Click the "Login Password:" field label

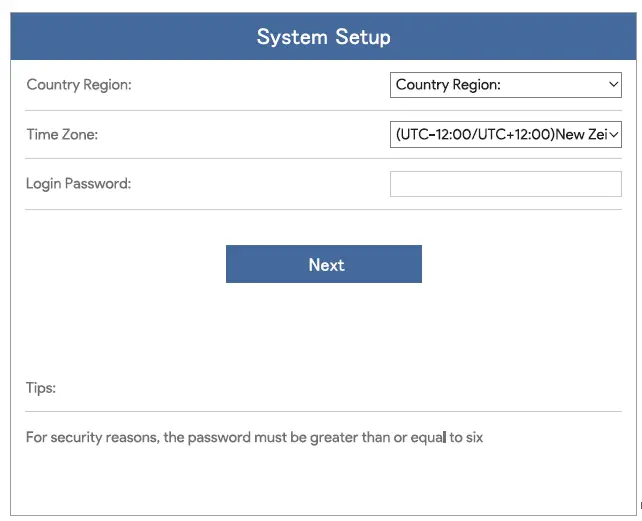(79, 184)
